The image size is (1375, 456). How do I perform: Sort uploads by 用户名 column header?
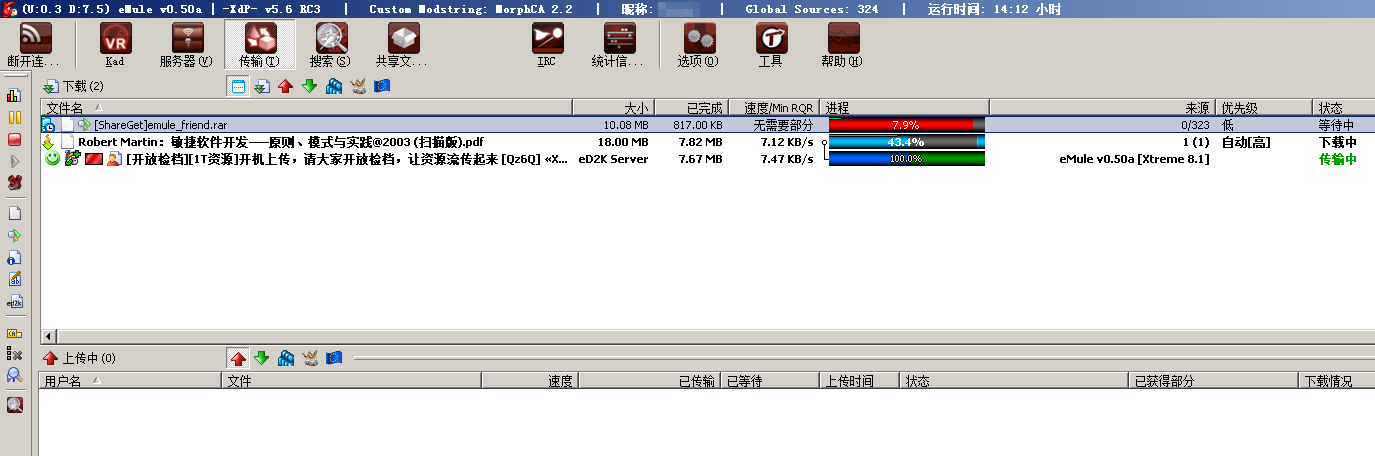130,381
